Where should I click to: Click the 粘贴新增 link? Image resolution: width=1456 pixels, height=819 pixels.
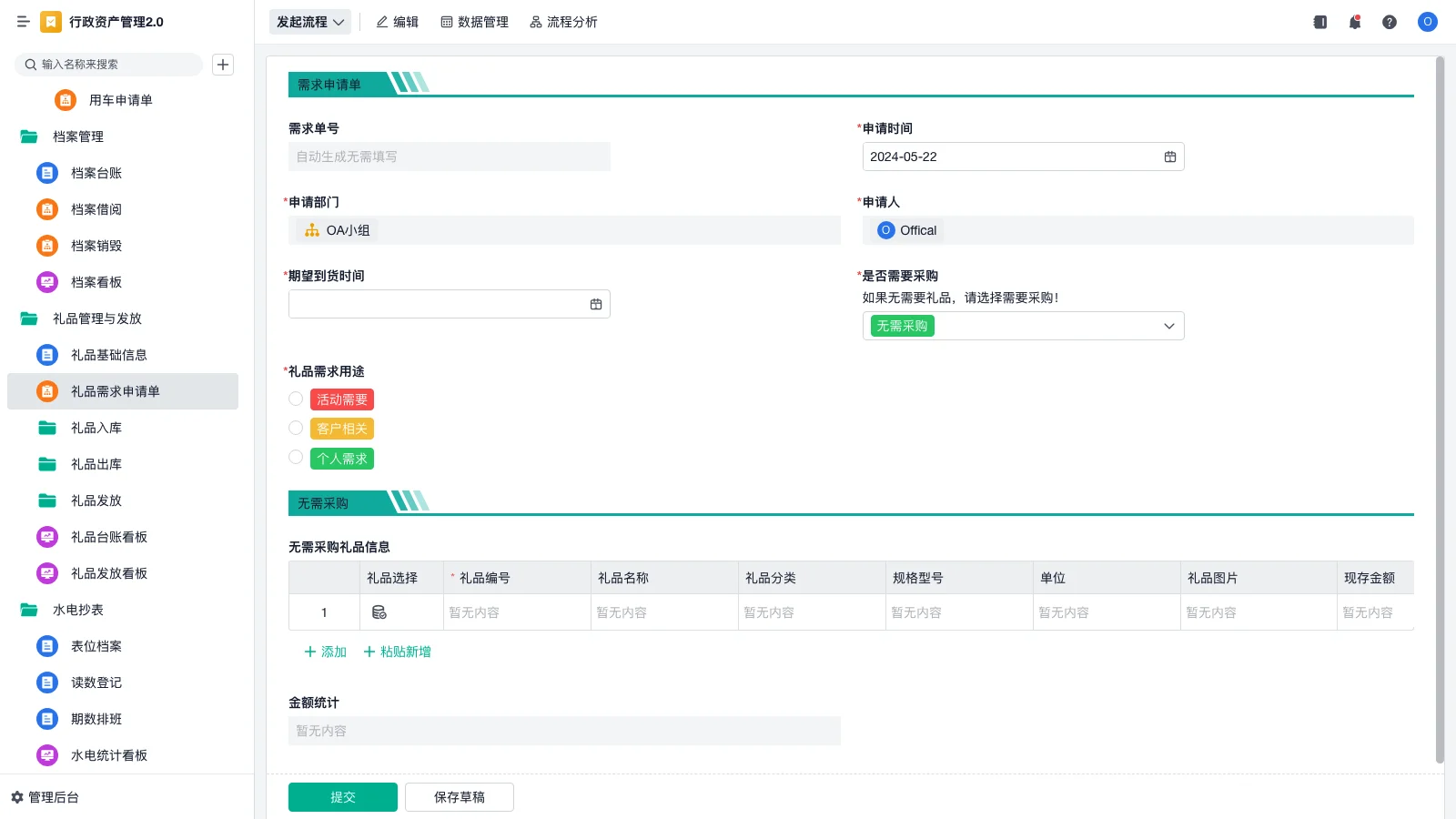397,652
